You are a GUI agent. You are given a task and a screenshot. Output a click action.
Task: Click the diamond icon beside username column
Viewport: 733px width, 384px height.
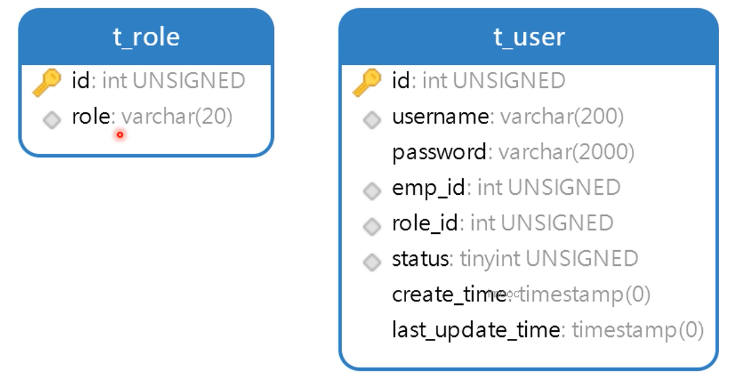(372, 120)
